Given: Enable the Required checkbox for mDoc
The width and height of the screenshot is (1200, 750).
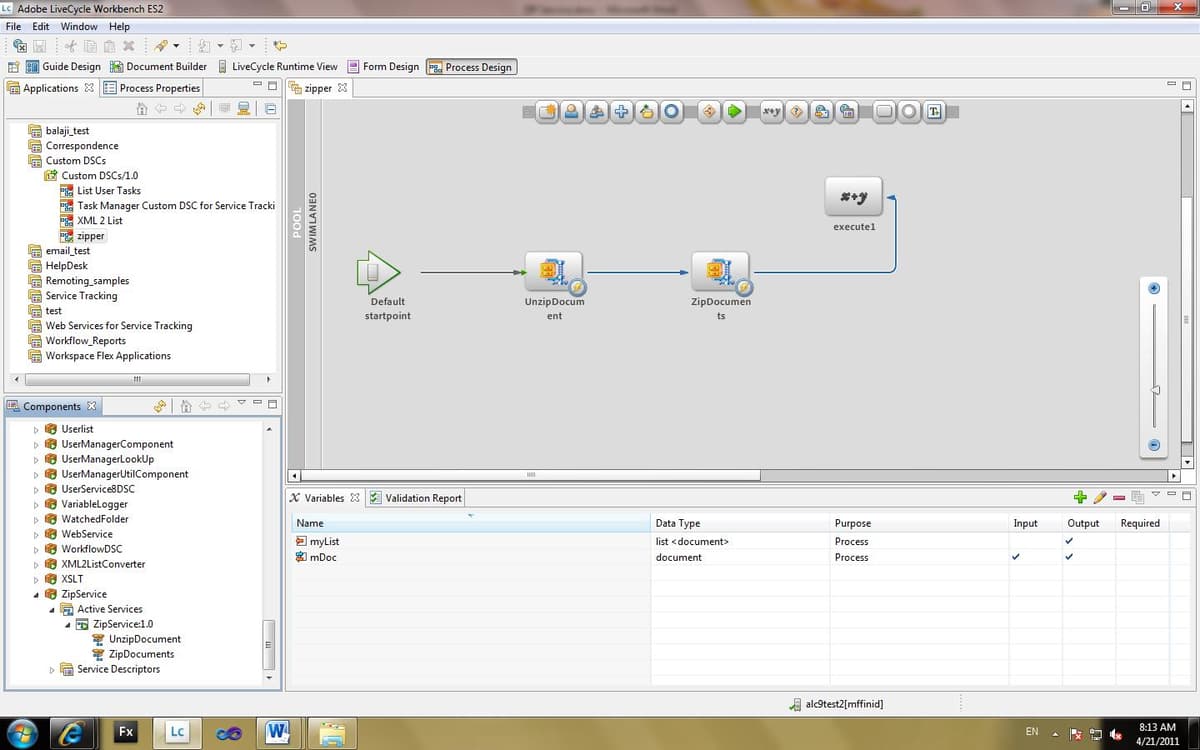Looking at the screenshot, I should (x=1140, y=557).
